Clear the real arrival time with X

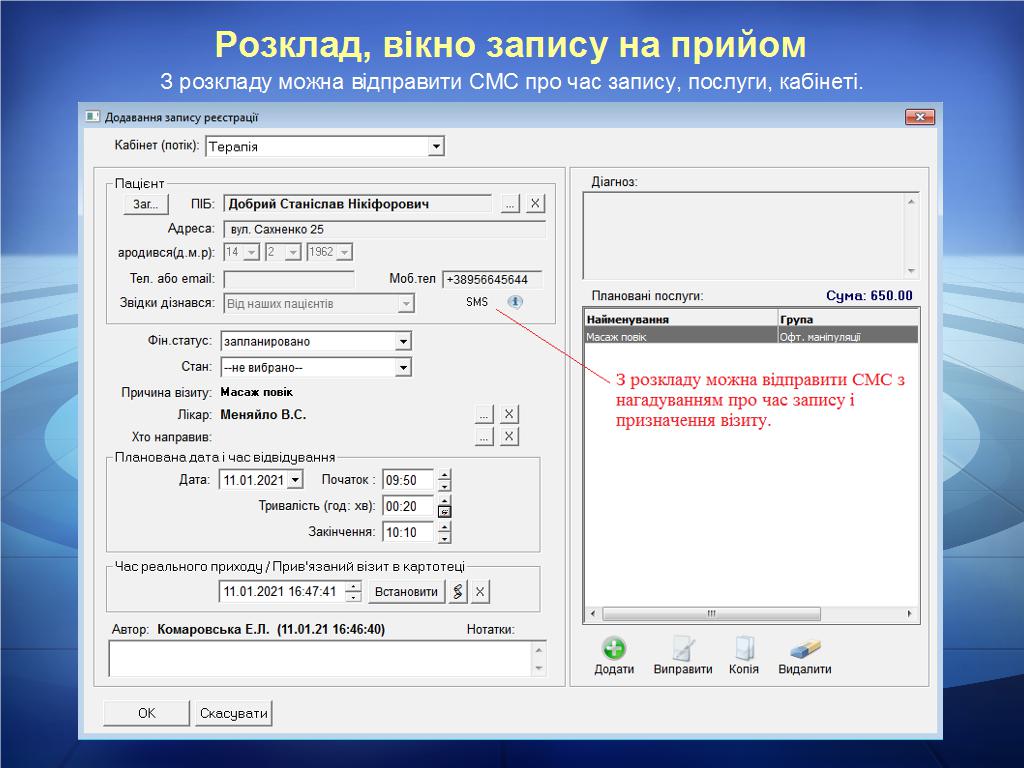click(480, 592)
